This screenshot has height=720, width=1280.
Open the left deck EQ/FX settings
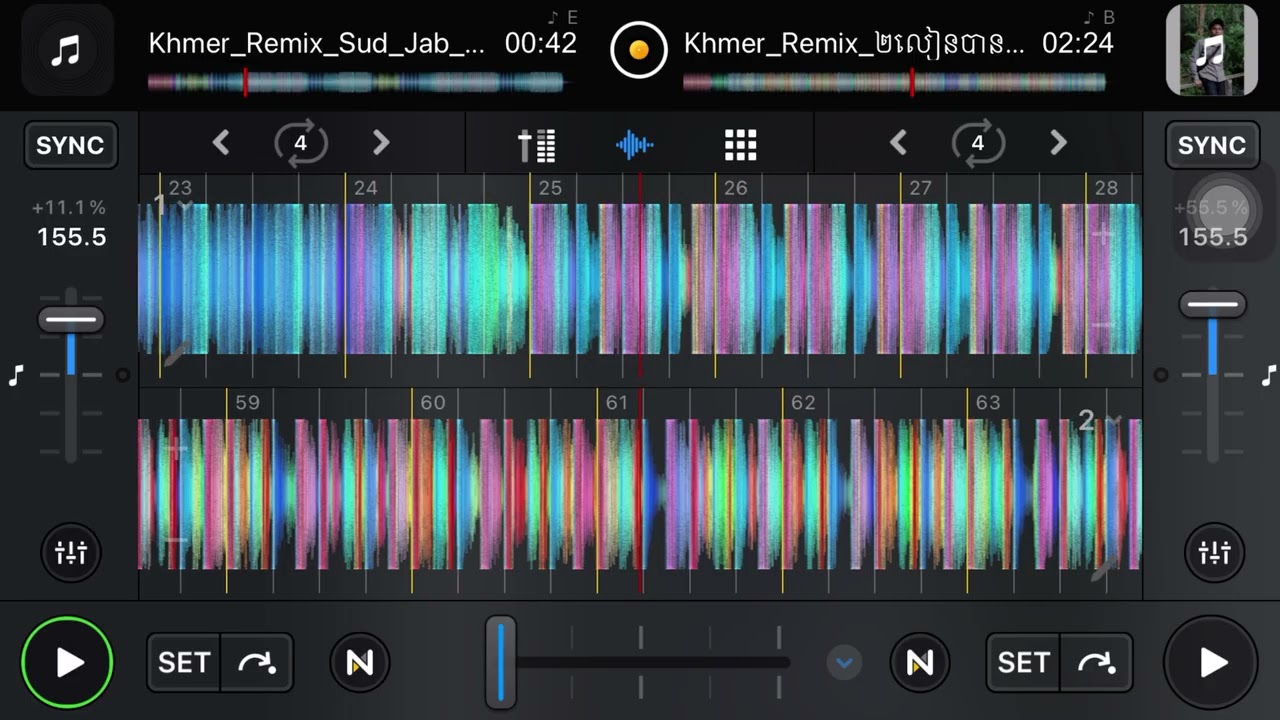tap(70, 552)
